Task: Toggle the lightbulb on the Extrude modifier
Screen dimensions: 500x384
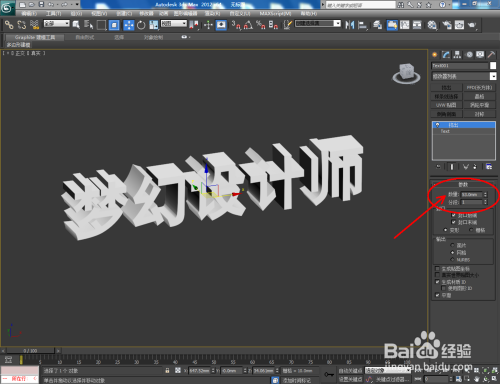Action: [437, 125]
